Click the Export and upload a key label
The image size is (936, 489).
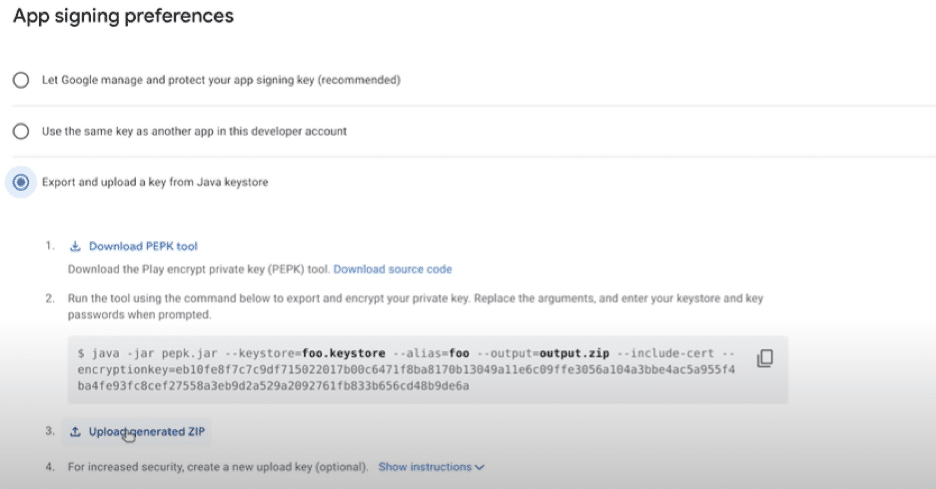click(154, 182)
